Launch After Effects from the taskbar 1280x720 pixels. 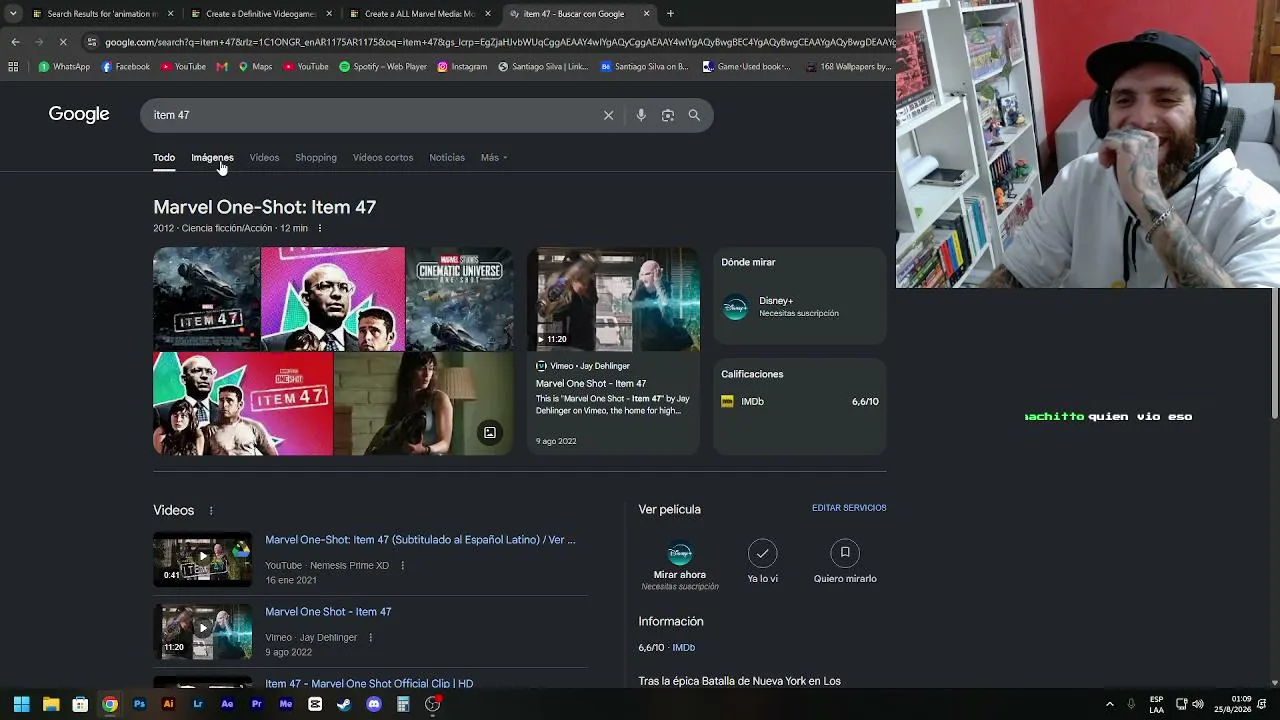(227, 704)
